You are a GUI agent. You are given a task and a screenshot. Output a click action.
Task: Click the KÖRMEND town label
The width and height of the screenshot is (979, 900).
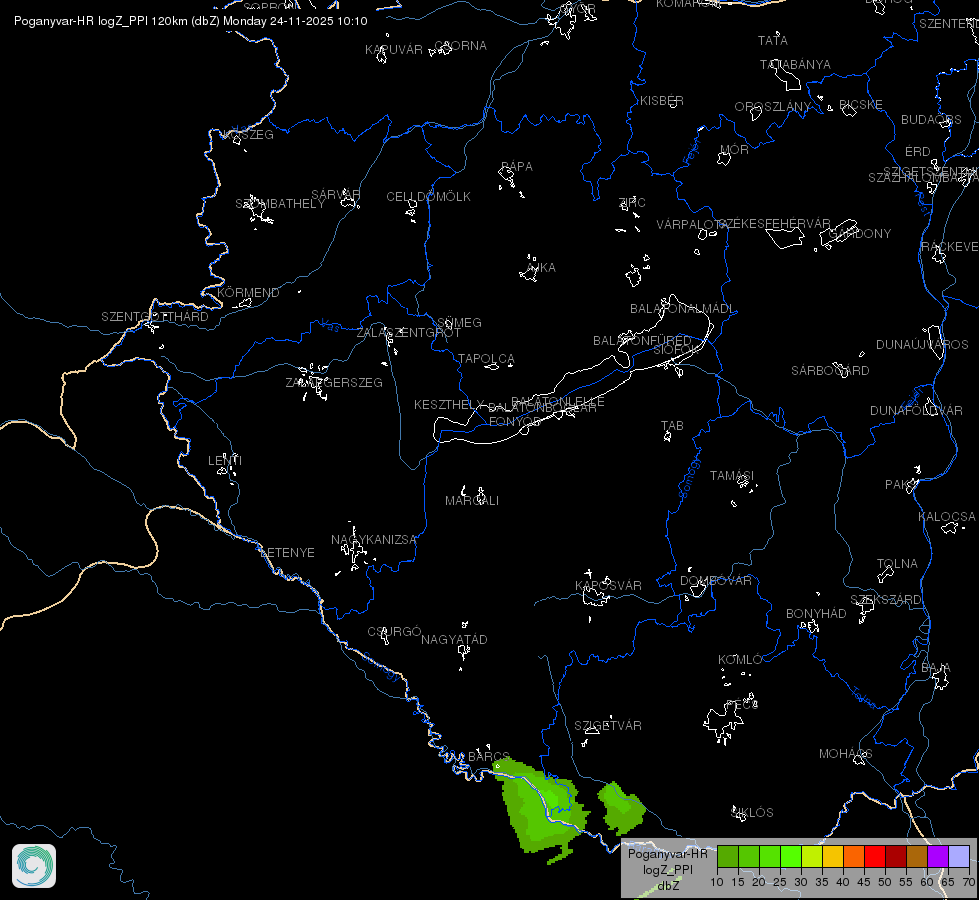click(248, 293)
